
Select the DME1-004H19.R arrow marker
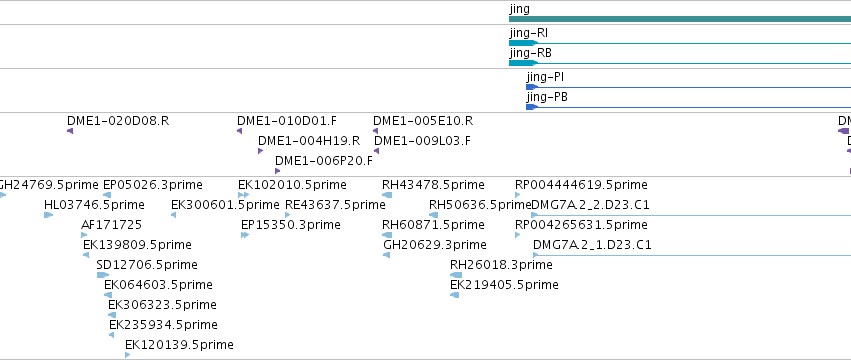(261, 151)
